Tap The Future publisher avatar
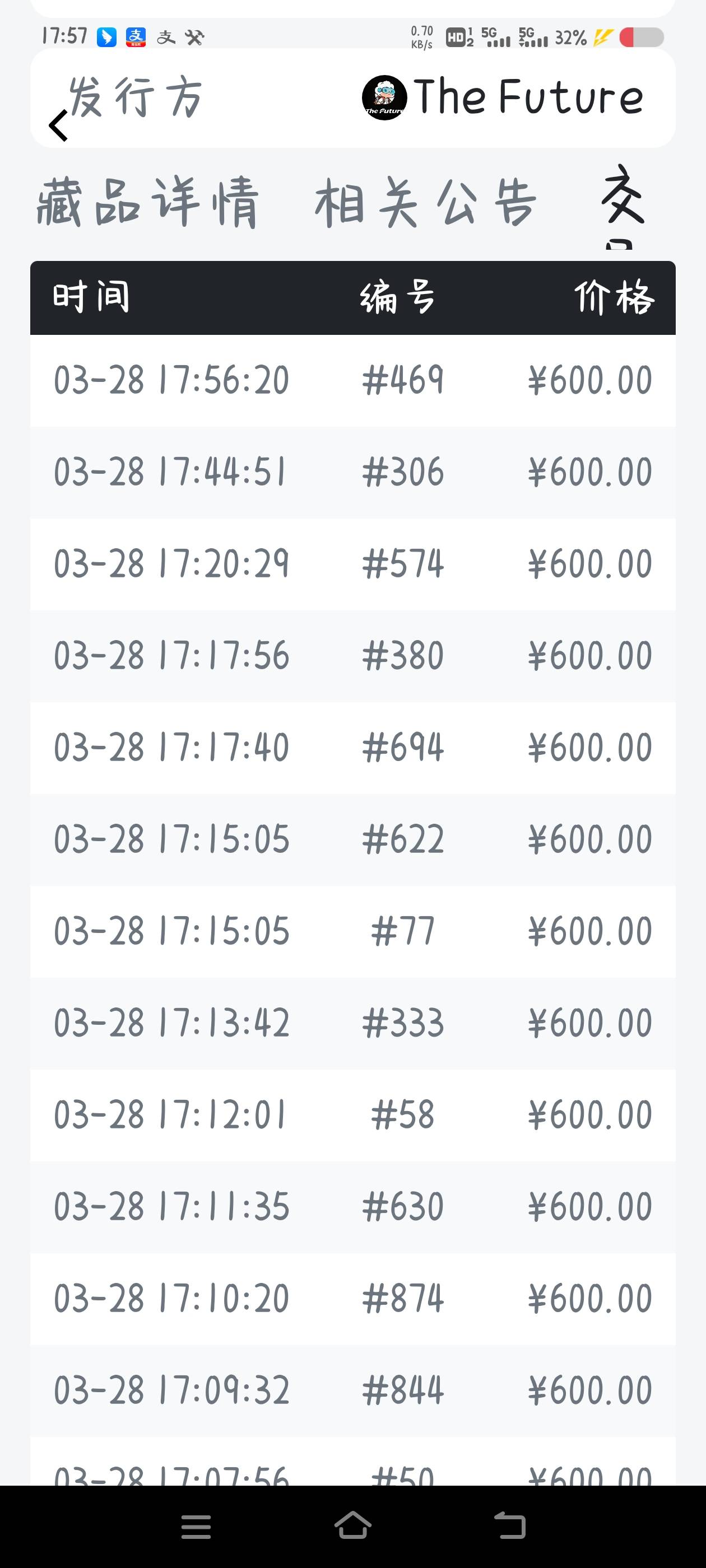The width and height of the screenshot is (706, 1568). click(x=384, y=97)
